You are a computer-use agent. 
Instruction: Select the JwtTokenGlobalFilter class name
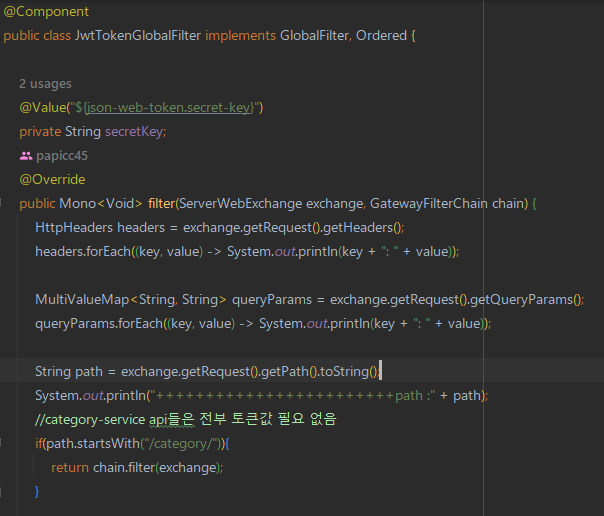138,35
